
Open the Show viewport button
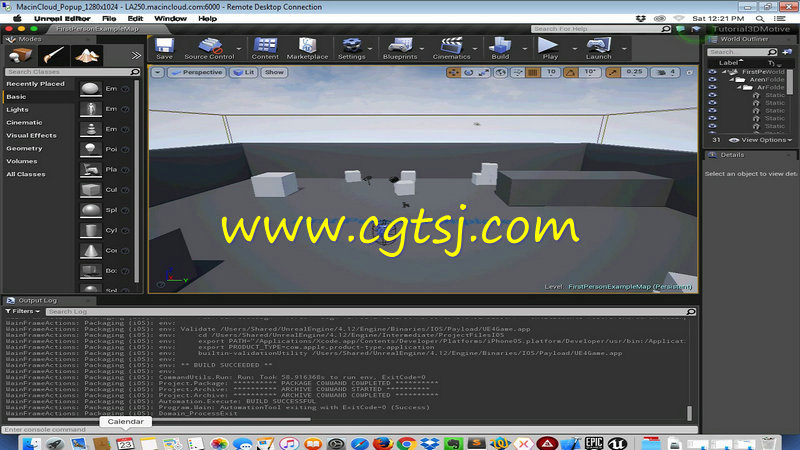coord(274,72)
